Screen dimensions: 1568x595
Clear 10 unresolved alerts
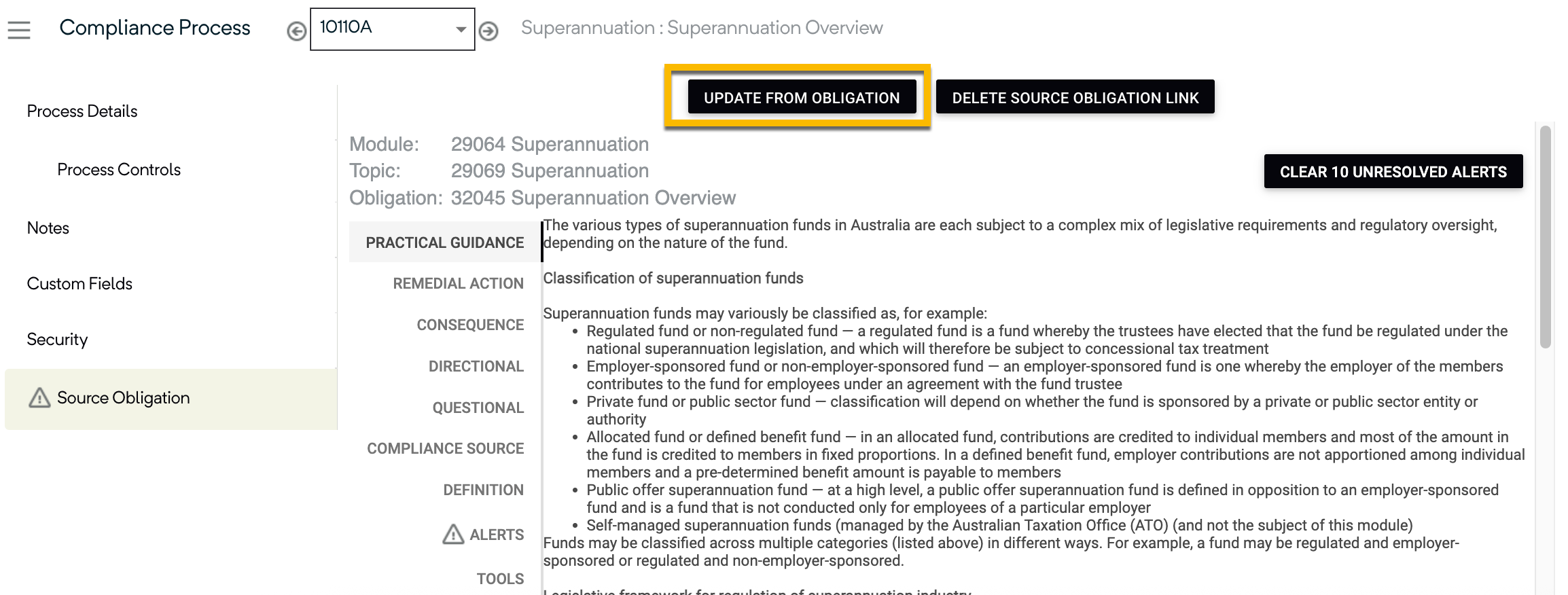(x=1393, y=171)
